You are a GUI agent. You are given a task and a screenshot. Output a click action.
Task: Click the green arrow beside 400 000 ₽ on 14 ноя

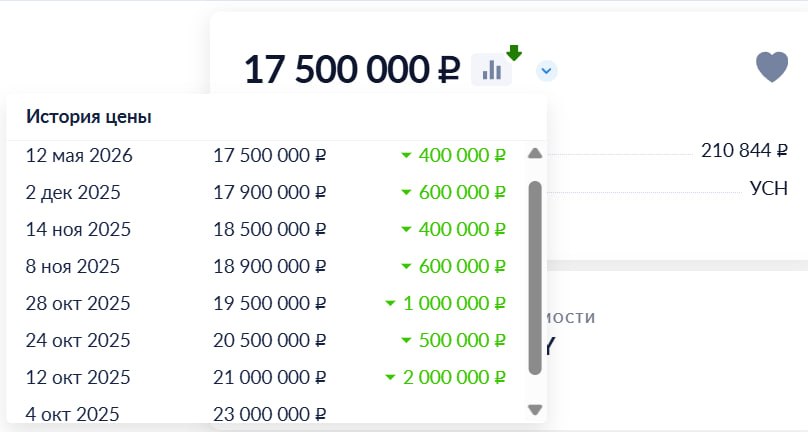tap(406, 229)
